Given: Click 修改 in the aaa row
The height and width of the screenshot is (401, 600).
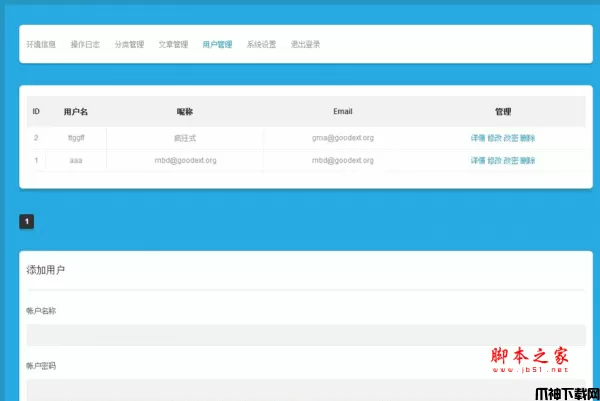Looking at the screenshot, I should point(494,161).
